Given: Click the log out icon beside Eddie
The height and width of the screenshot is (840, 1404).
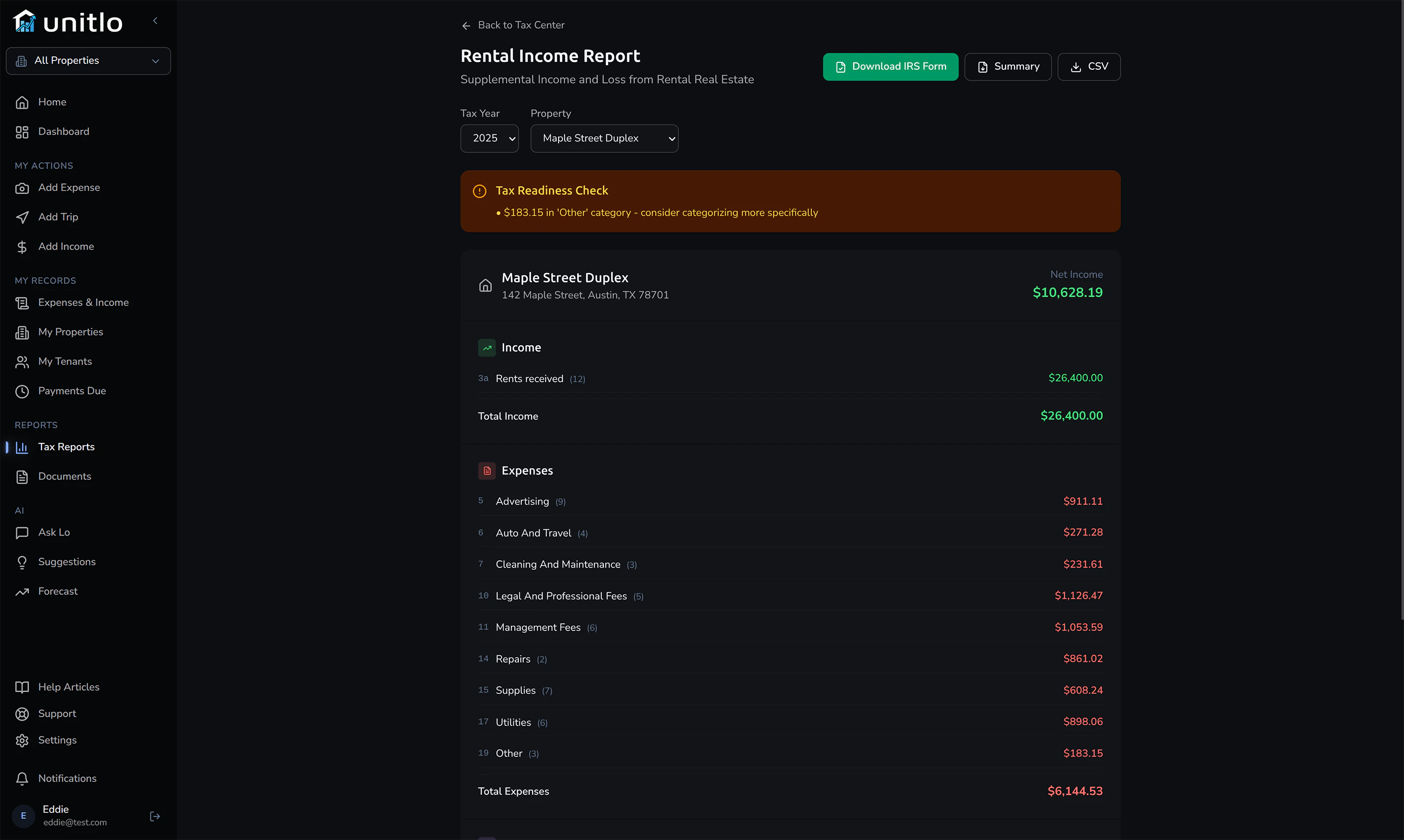Looking at the screenshot, I should (154, 815).
